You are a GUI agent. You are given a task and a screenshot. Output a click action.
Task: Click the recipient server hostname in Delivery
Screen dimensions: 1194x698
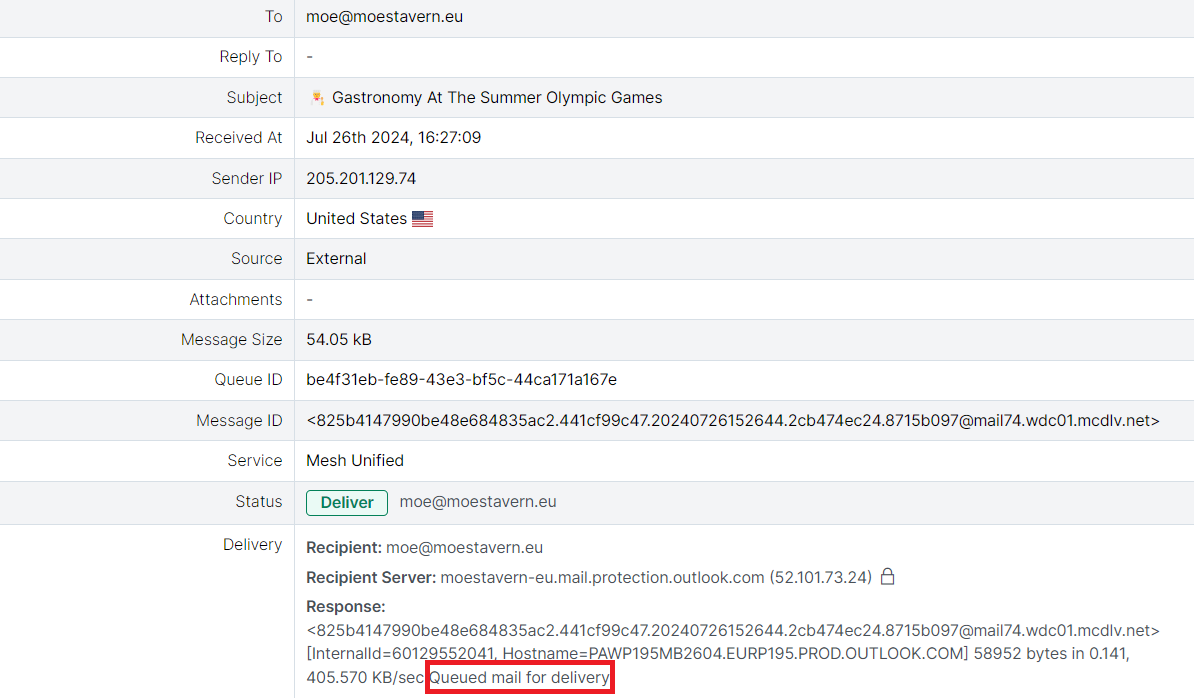click(x=602, y=577)
